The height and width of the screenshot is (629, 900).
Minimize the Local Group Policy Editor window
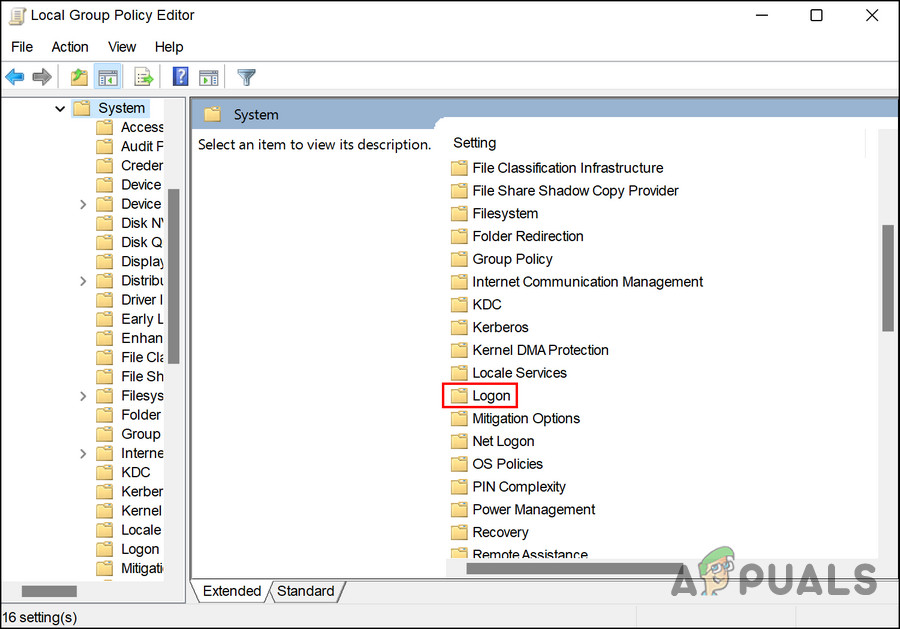pos(762,15)
